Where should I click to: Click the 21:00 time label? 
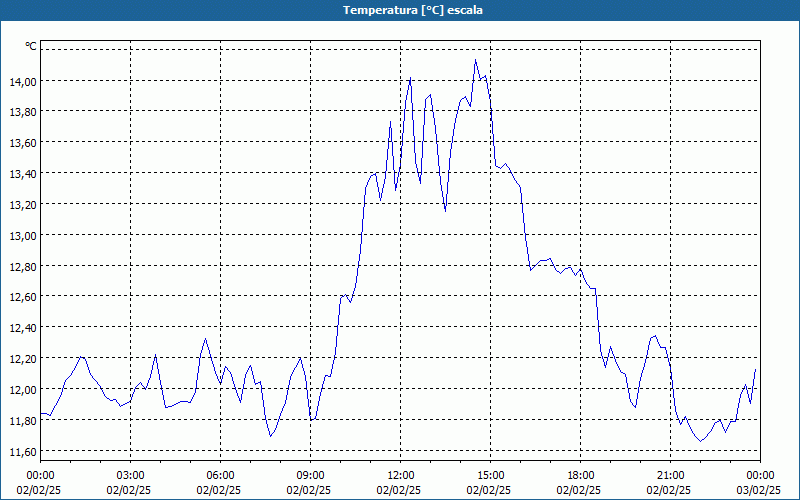click(x=670, y=475)
